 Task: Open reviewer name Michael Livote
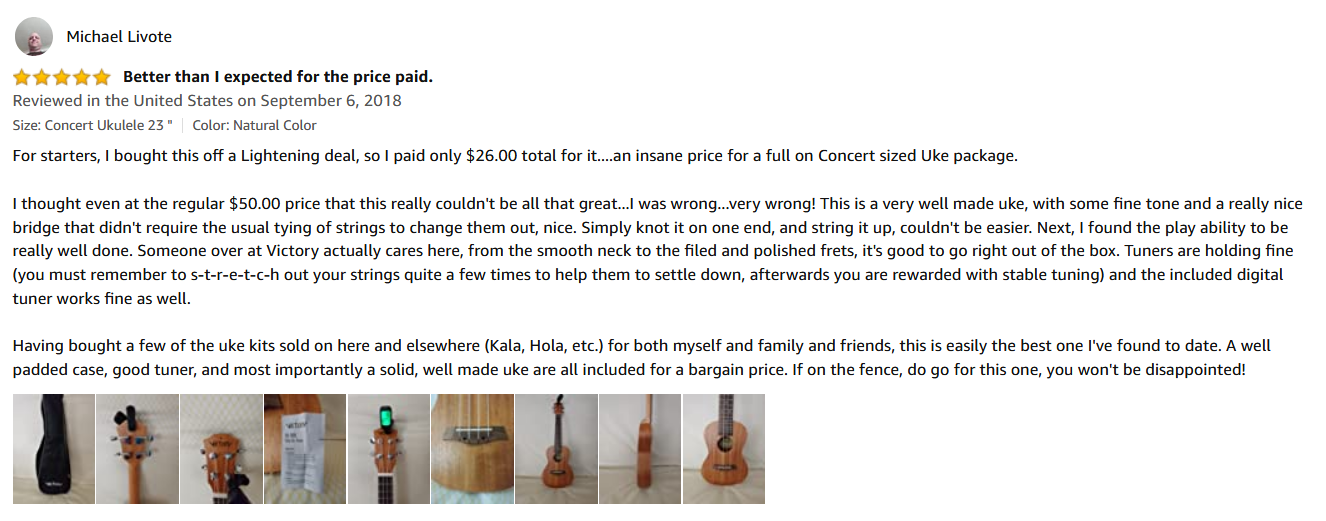point(119,37)
